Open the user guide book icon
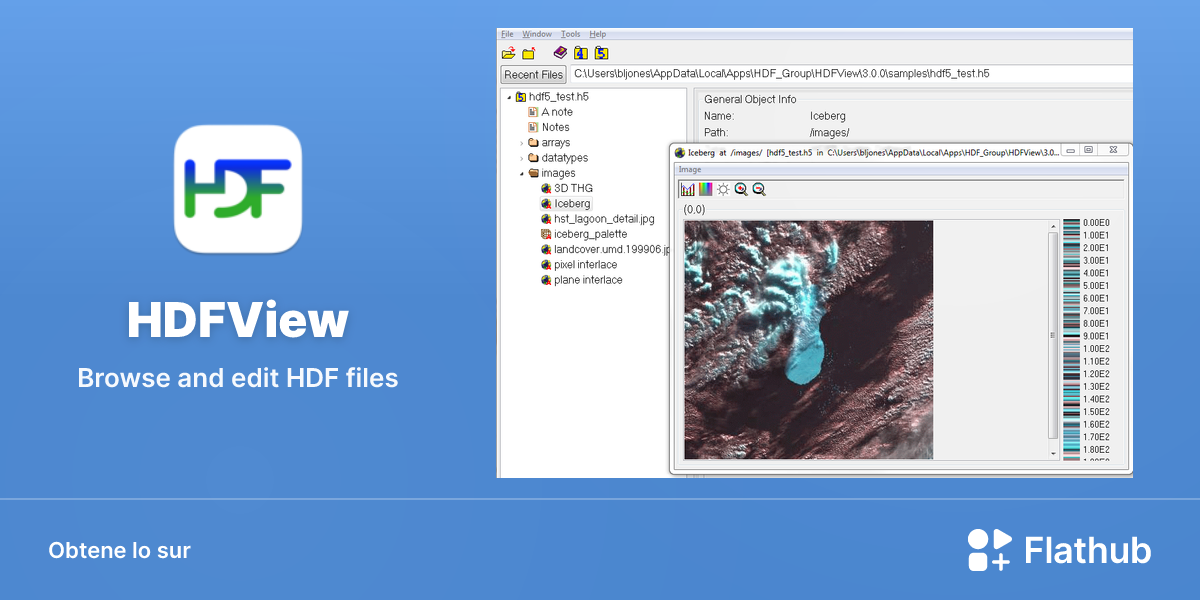The image size is (1200, 600). pyautogui.click(x=560, y=53)
